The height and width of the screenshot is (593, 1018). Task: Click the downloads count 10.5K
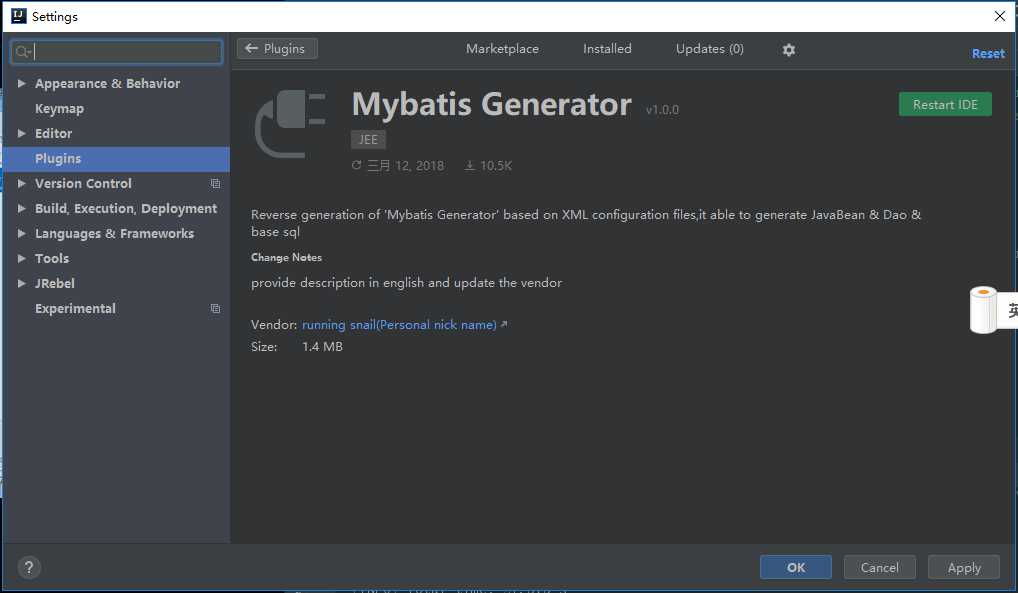coord(488,166)
